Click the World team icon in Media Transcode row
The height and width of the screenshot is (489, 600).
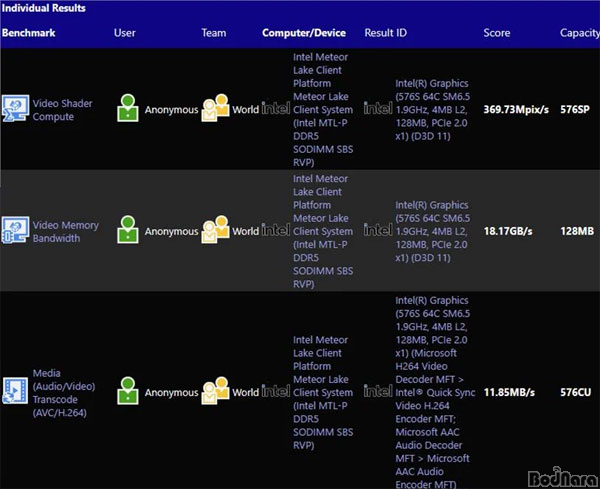(215, 391)
